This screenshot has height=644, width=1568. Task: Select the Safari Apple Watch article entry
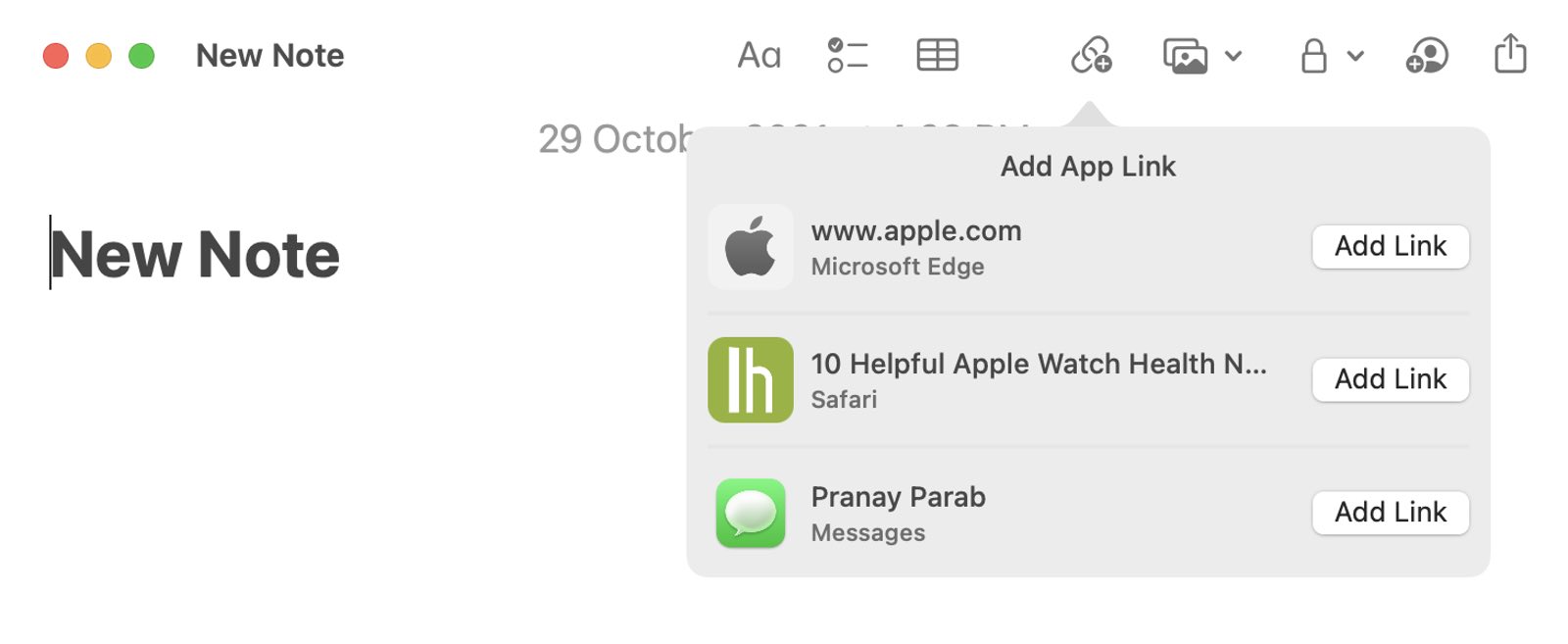(1038, 379)
